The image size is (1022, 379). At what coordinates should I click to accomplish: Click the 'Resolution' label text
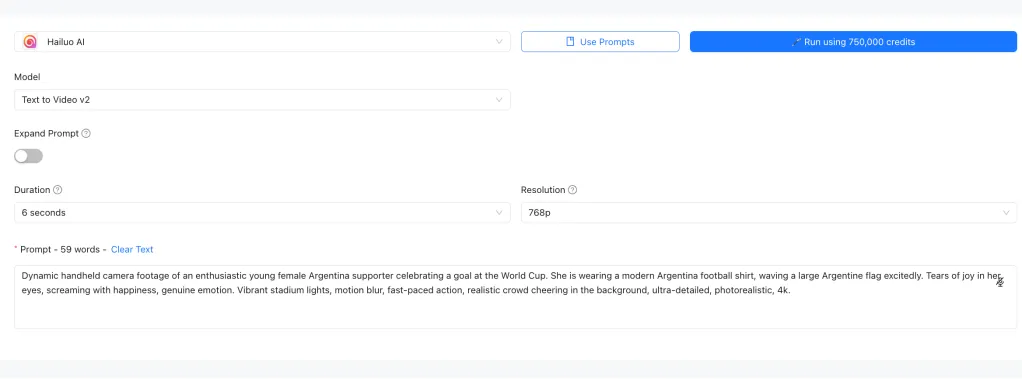(x=543, y=190)
